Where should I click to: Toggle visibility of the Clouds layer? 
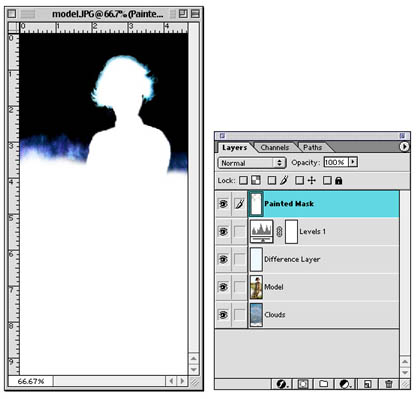(x=223, y=314)
